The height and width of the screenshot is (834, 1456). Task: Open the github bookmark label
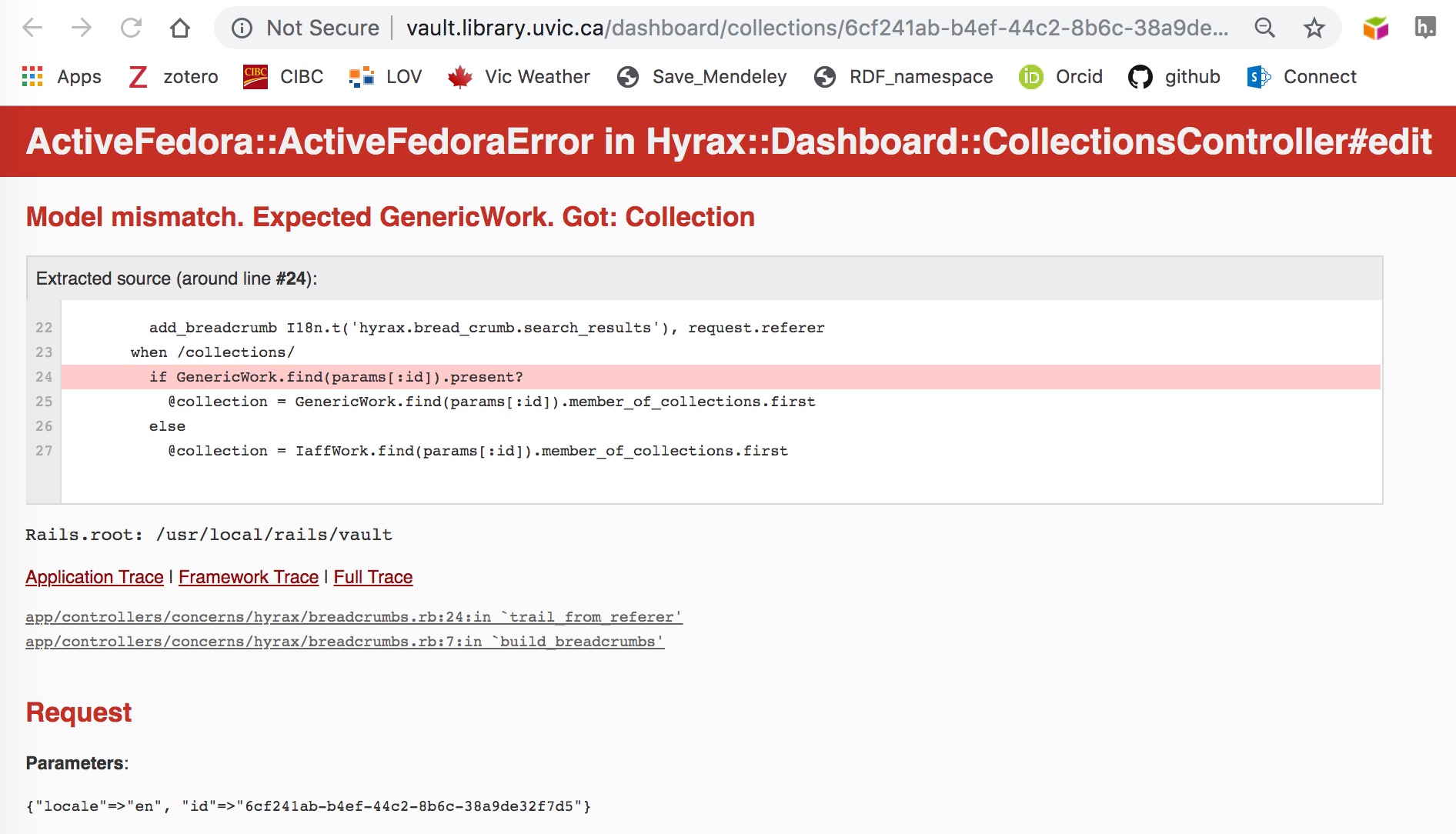pos(1193,77)
